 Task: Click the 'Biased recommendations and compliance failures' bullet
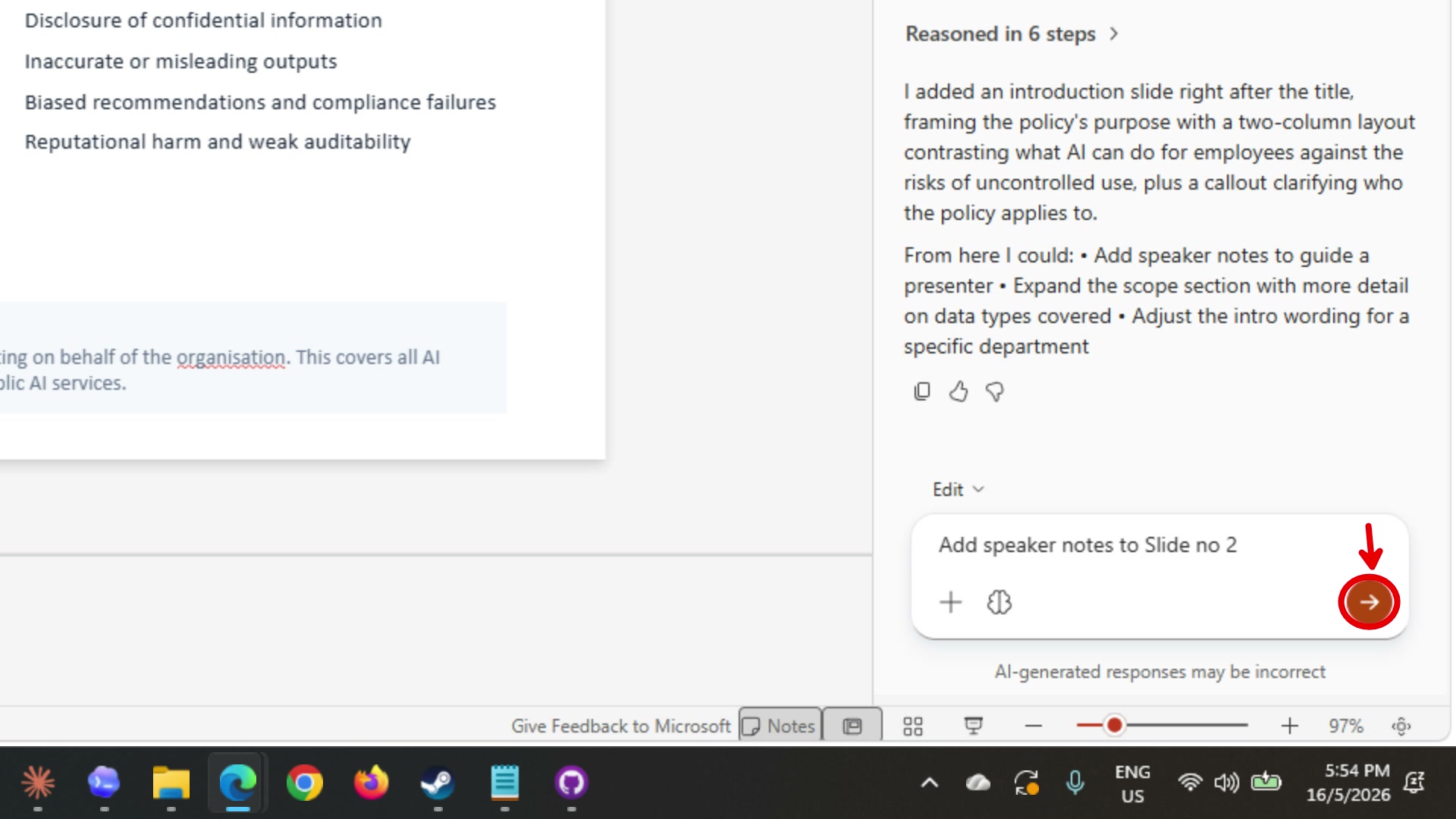(260, 102)
